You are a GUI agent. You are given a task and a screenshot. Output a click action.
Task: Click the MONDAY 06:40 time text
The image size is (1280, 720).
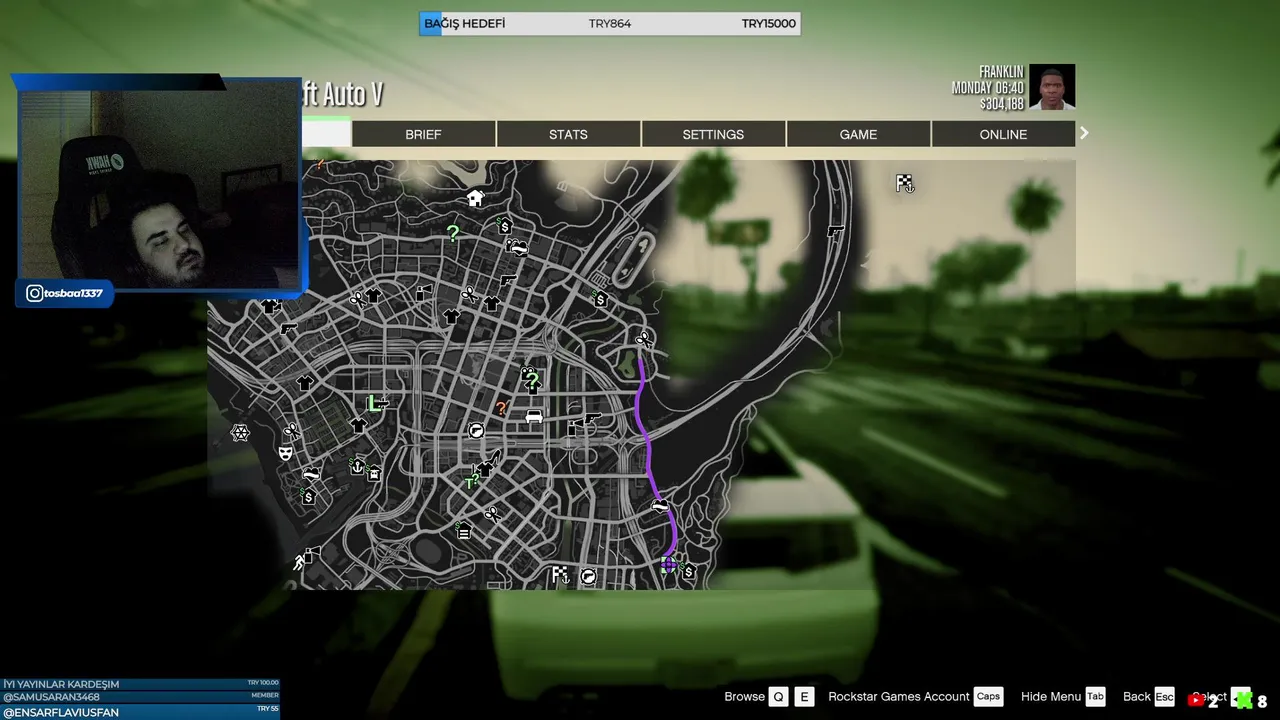point(988,88)
